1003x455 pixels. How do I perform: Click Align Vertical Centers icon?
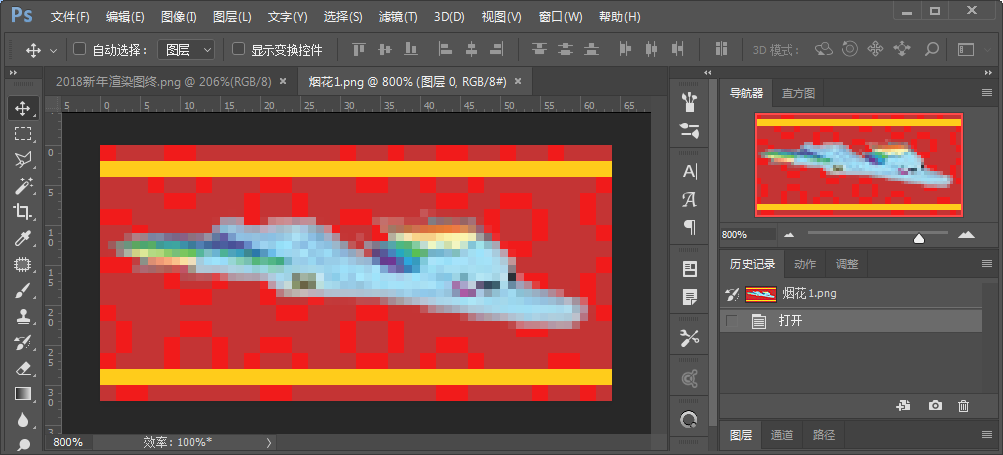point(385,49)
